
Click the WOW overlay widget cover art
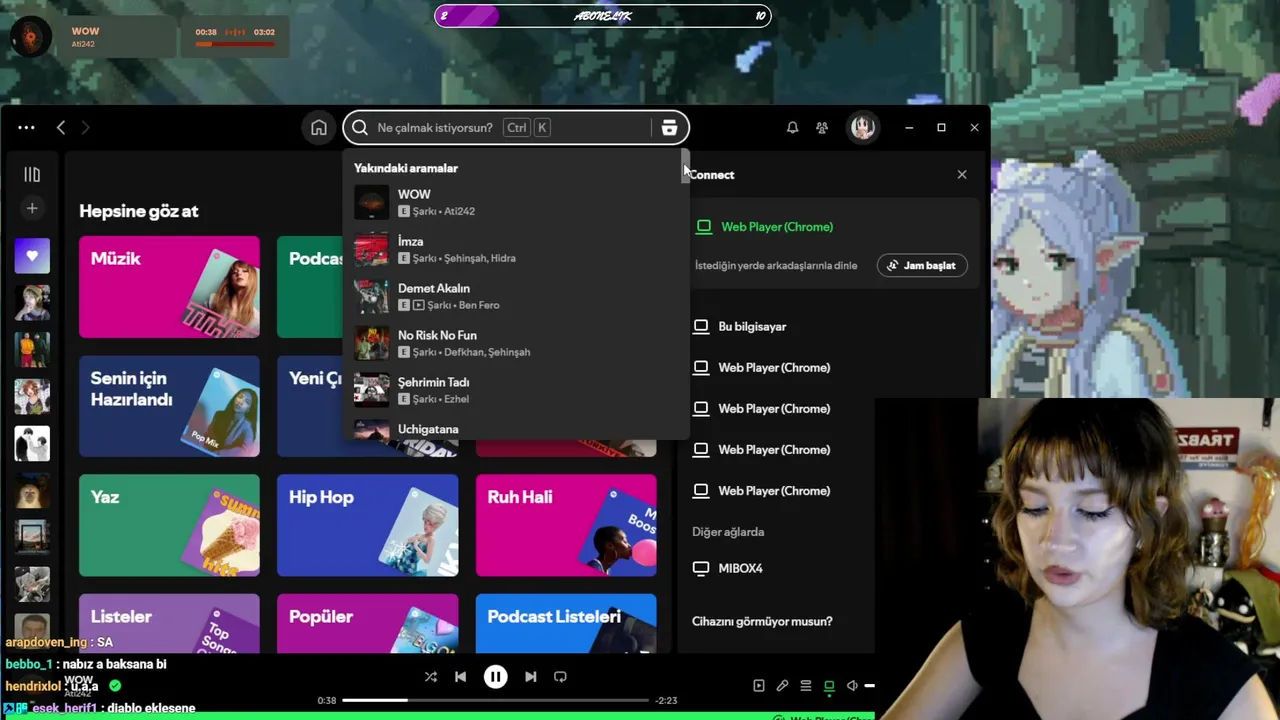coord(30,38)
